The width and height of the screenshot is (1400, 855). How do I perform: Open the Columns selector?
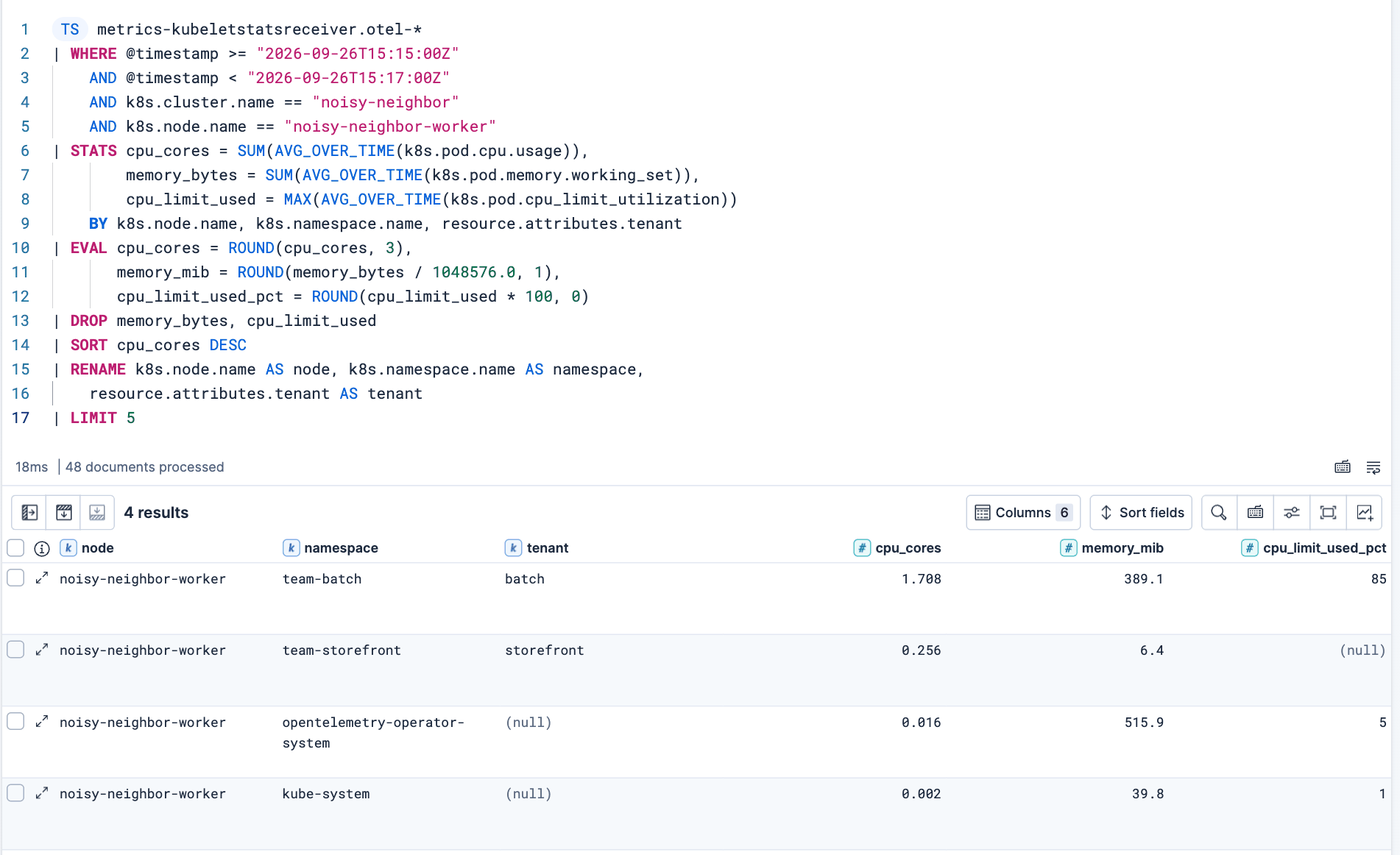1023,513
